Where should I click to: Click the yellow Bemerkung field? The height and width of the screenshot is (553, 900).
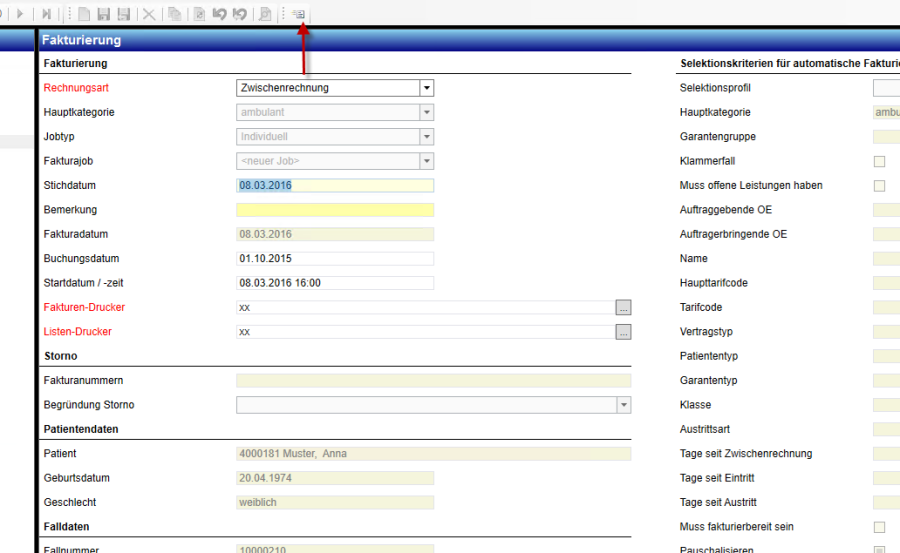pyautogui.click(x=335, y=210)
